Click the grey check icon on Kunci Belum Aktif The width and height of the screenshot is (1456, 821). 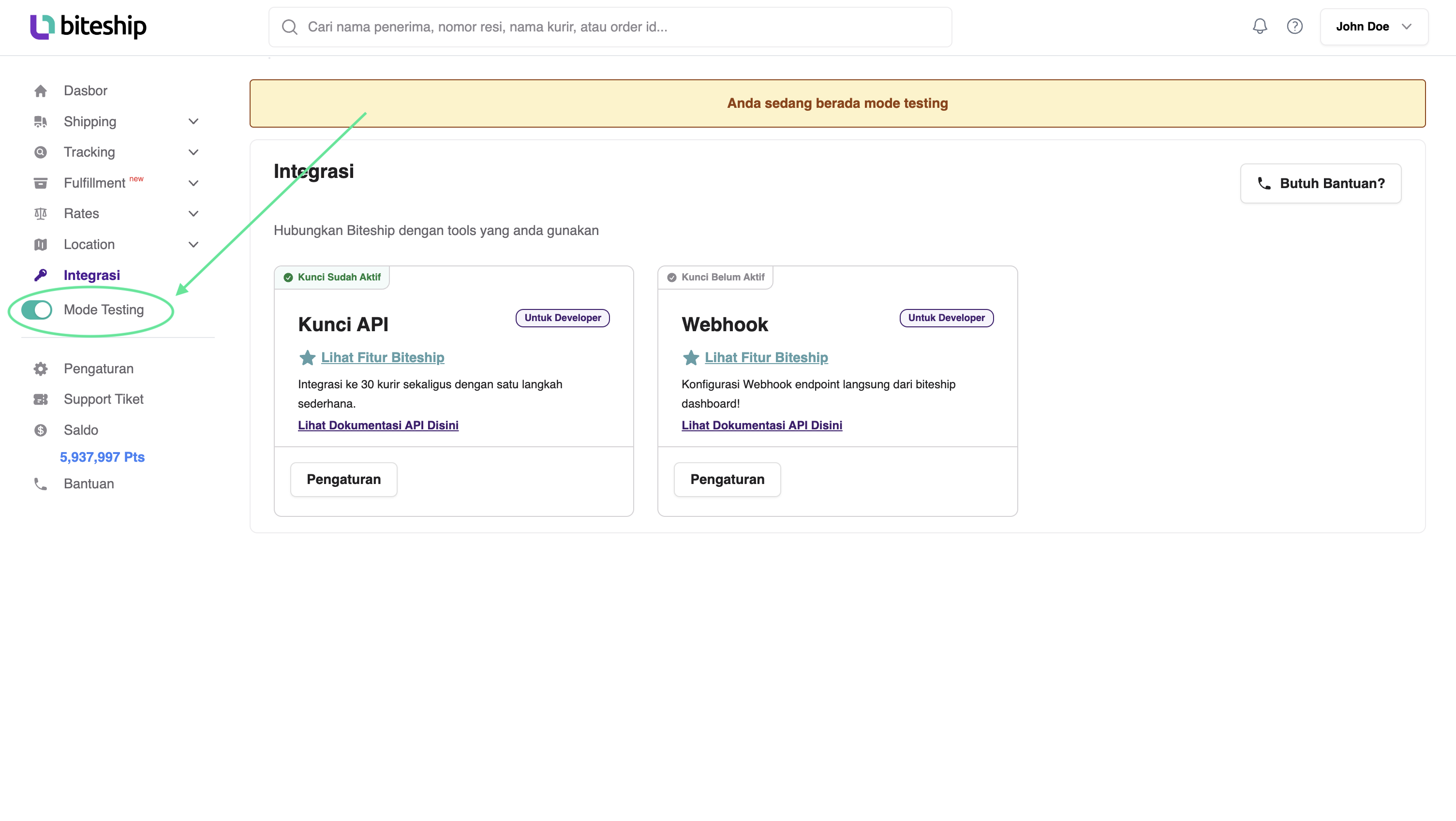pos(671,278)
